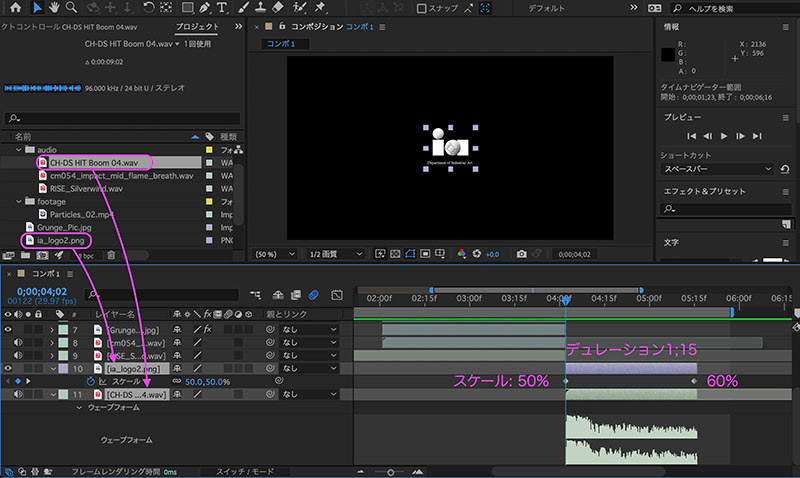Open the viewer magnification (50 %) dropdown

click(275, 254)
